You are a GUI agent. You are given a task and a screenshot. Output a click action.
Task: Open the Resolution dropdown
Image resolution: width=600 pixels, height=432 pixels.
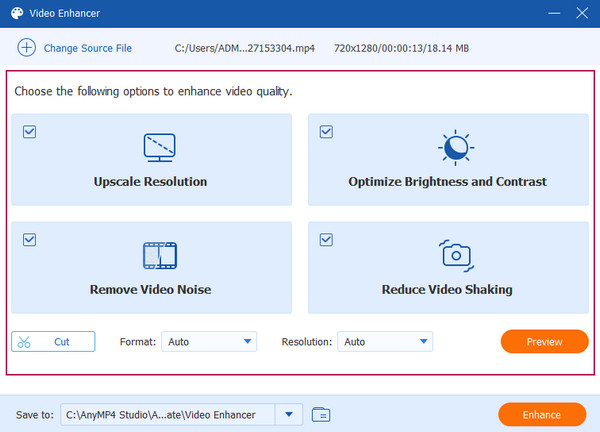[x=385, y=342]
